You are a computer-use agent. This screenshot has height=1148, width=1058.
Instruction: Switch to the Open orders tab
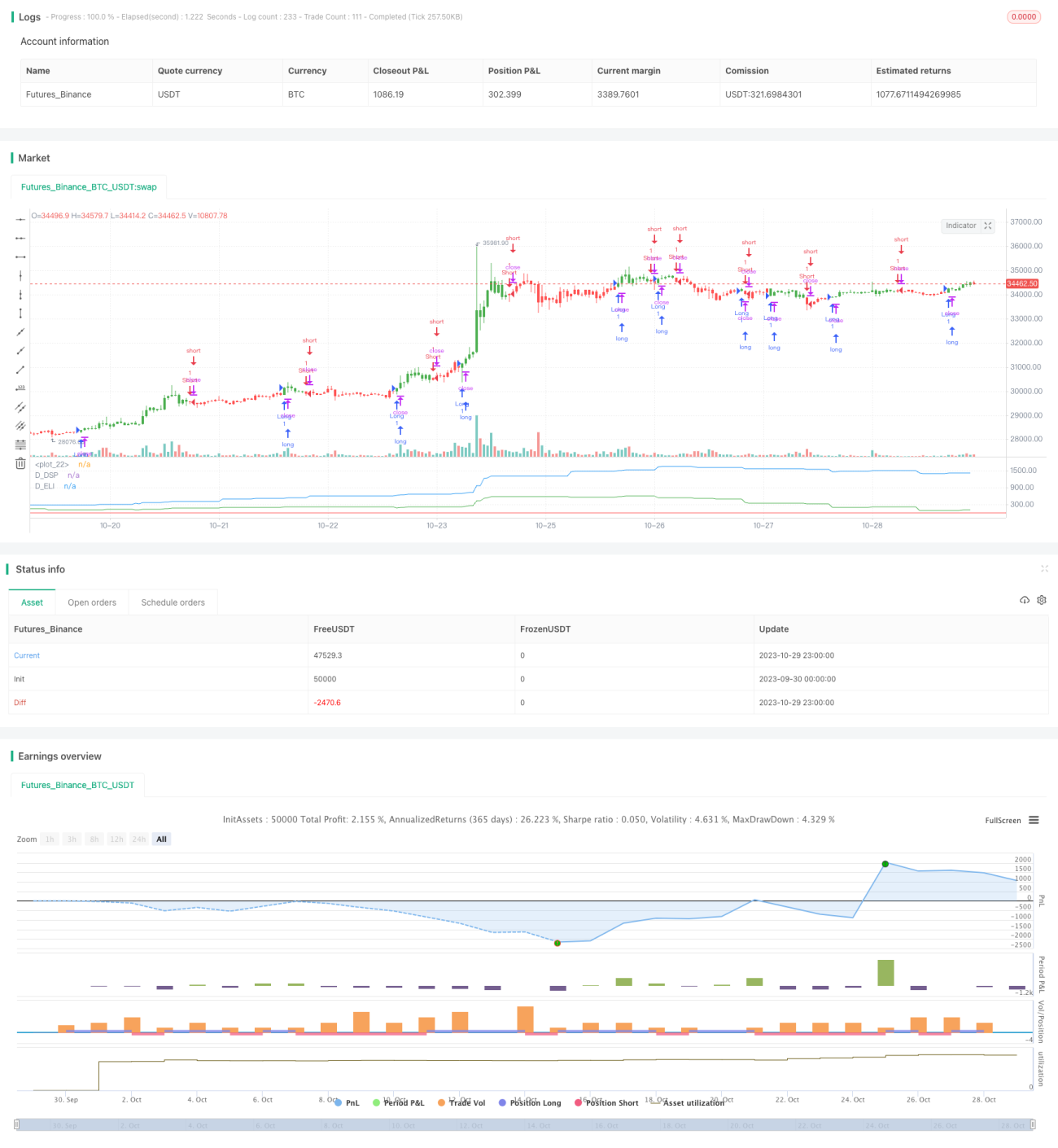click(x=92, y=602)
